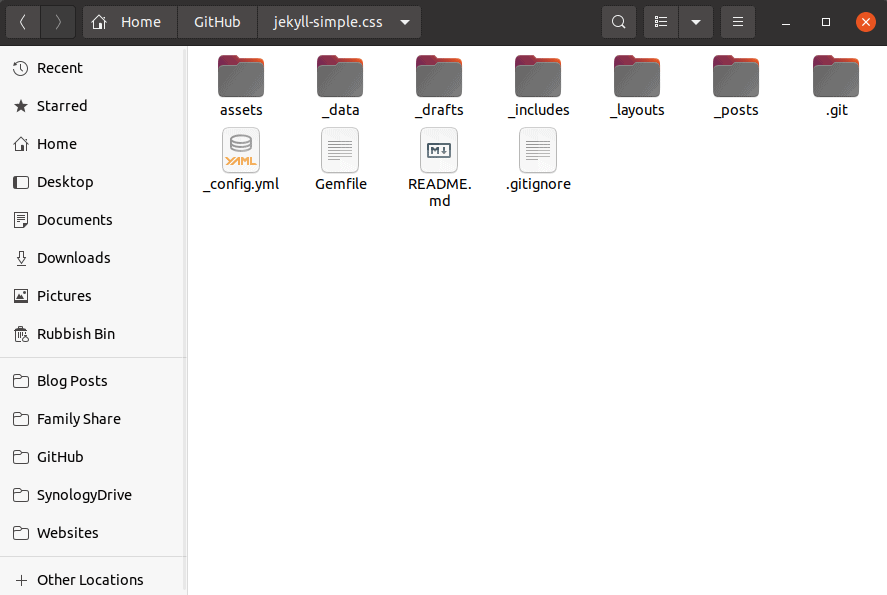This screenshot has width=887, height=595.
Task: Open the README.md markdown file
Action: pos(438,160)
